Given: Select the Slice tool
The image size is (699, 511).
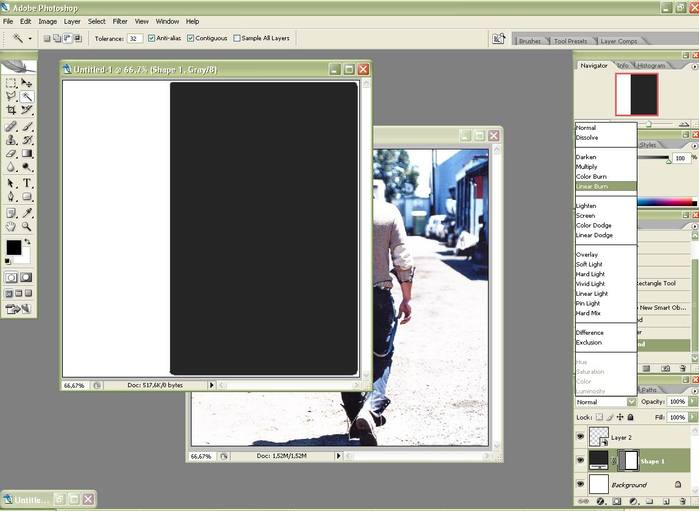Looking at the screenshot, I should tap(27, 110).
